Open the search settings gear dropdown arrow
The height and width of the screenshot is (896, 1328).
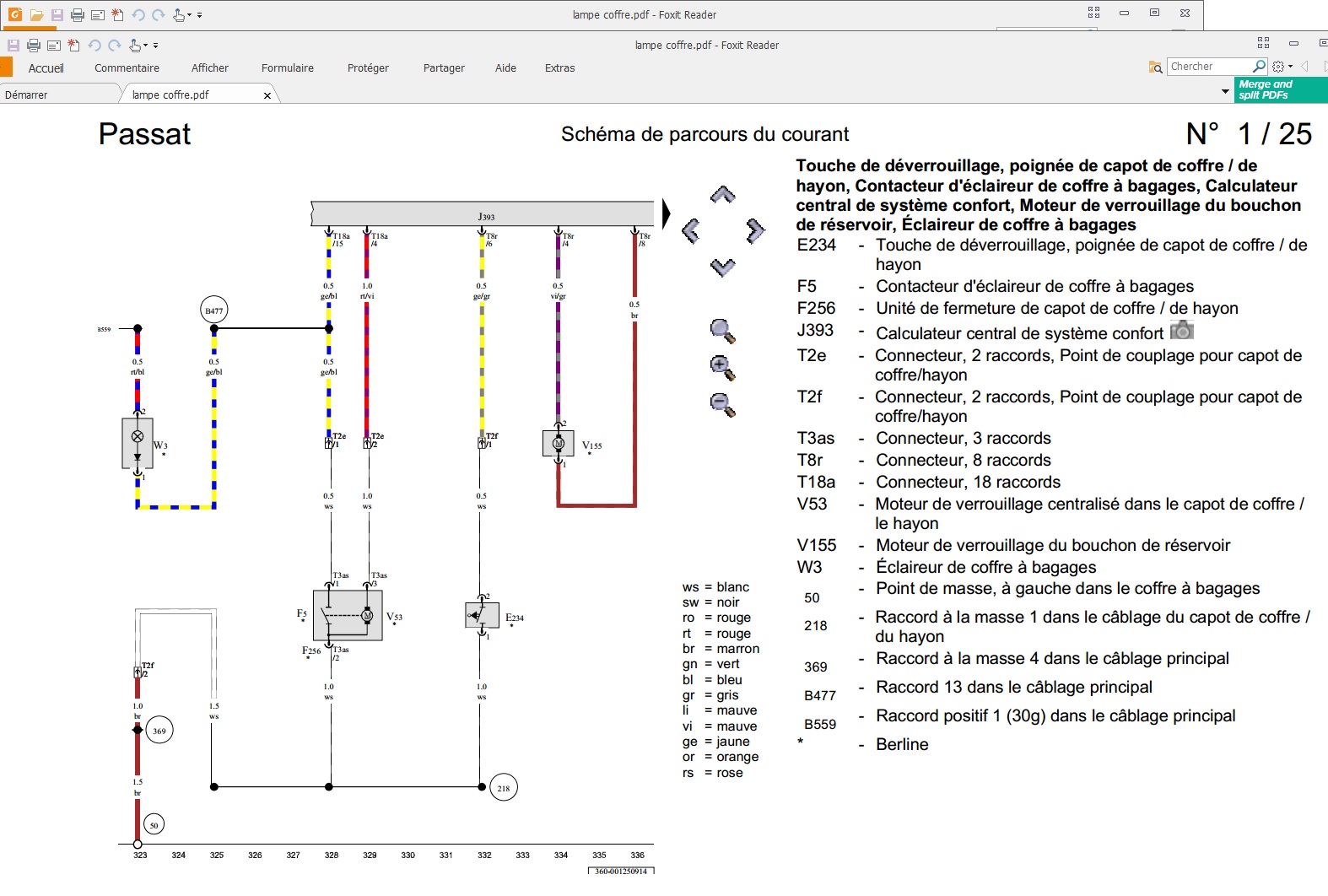1291,67
